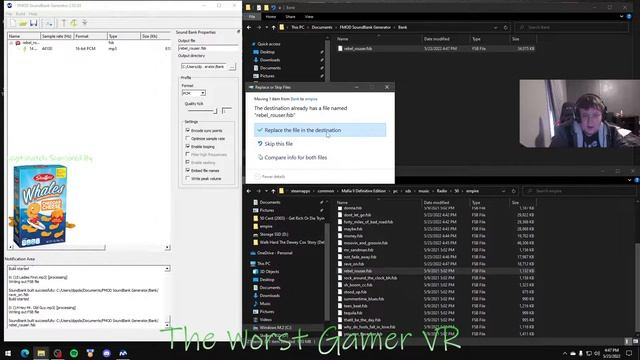Toggle the Encode sync points checkbox
640x360 pixels.
[x=188, y=130]
